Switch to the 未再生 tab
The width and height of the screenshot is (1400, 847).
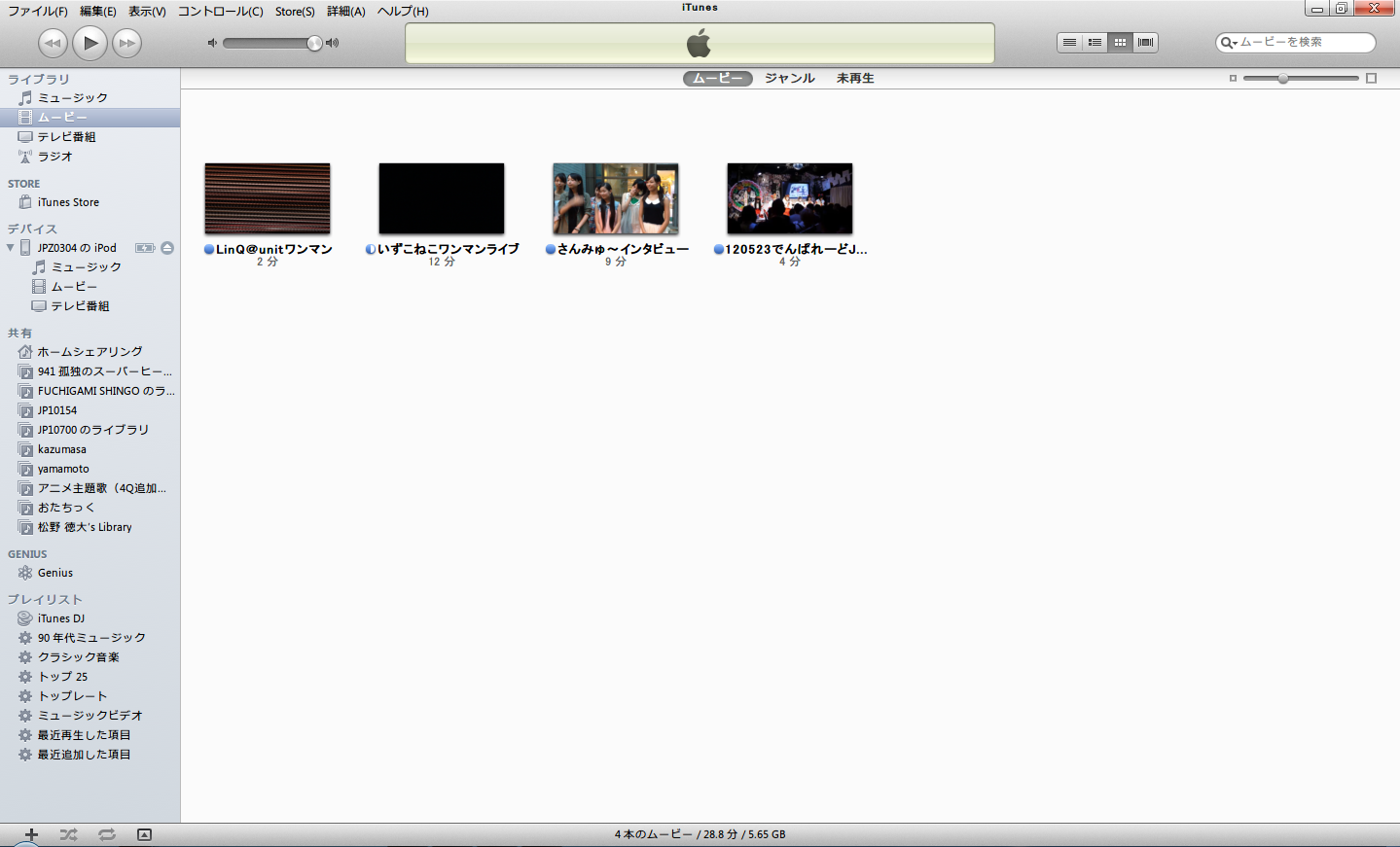pyautogui.click(x=855, y=79)
